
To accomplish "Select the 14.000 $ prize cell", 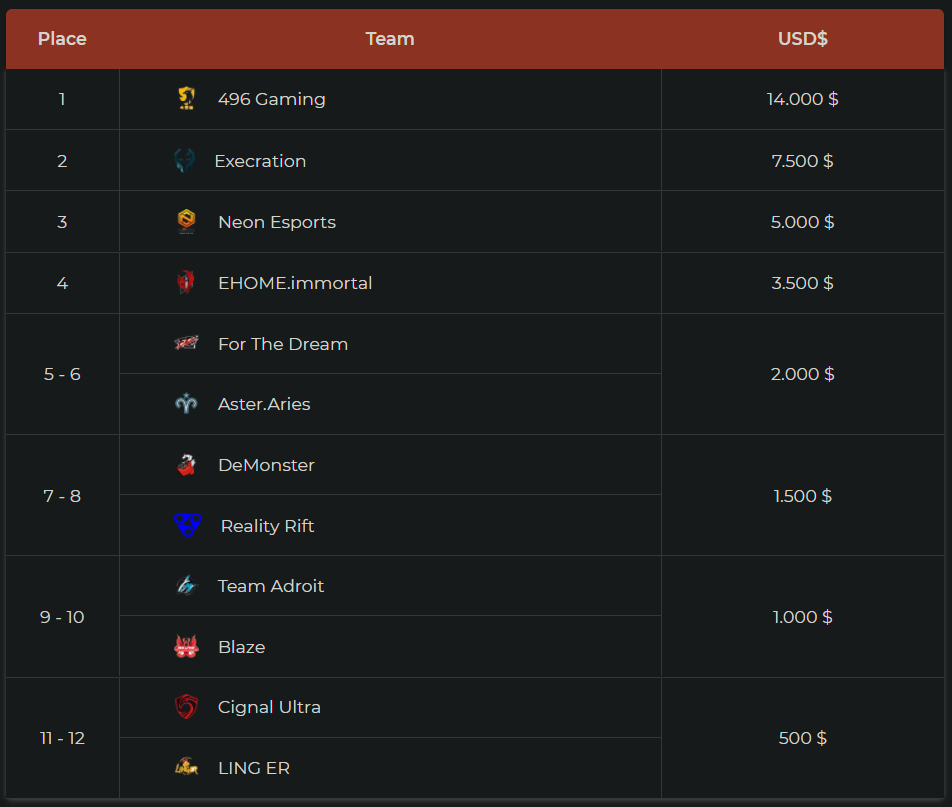I will click(x=803, y=99).
